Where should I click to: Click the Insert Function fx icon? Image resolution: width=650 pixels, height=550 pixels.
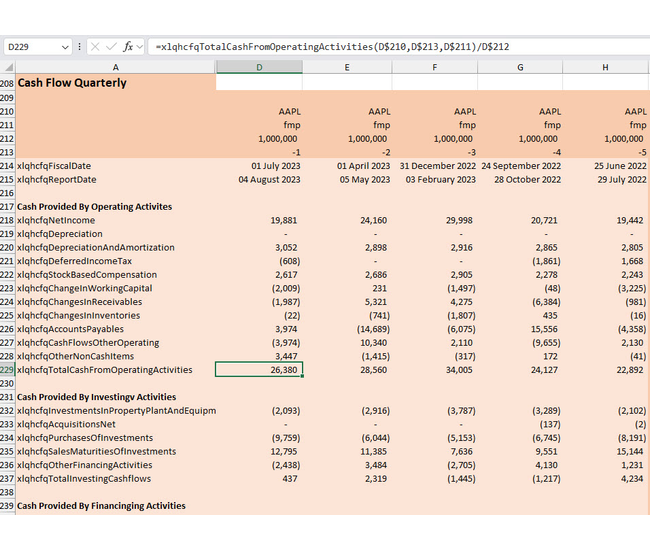(128, 47)
